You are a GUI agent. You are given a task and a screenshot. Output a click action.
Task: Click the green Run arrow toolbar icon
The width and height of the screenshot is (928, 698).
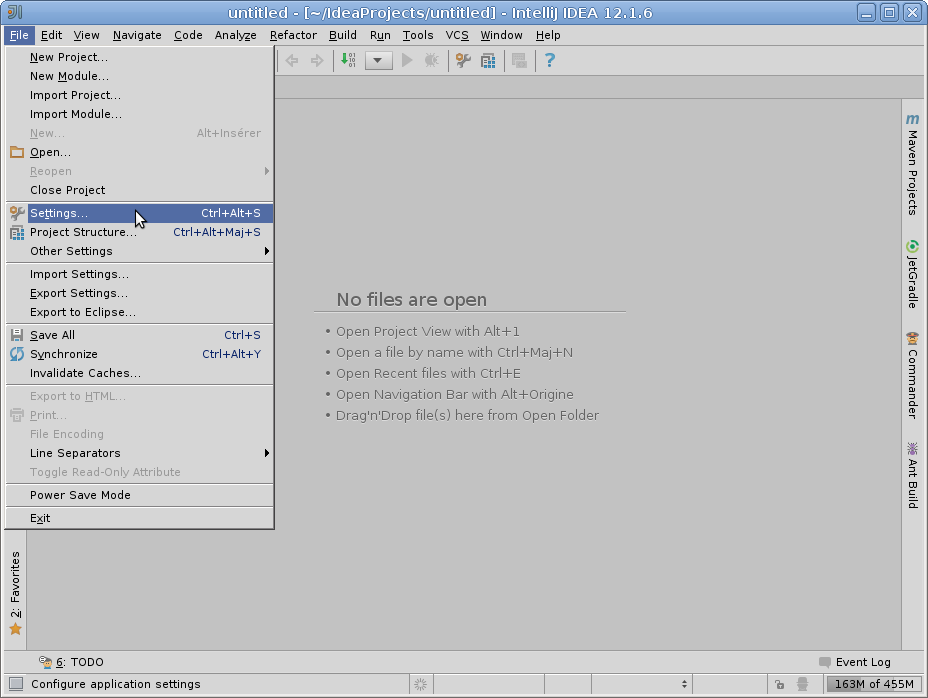click(x=407, y=60)
